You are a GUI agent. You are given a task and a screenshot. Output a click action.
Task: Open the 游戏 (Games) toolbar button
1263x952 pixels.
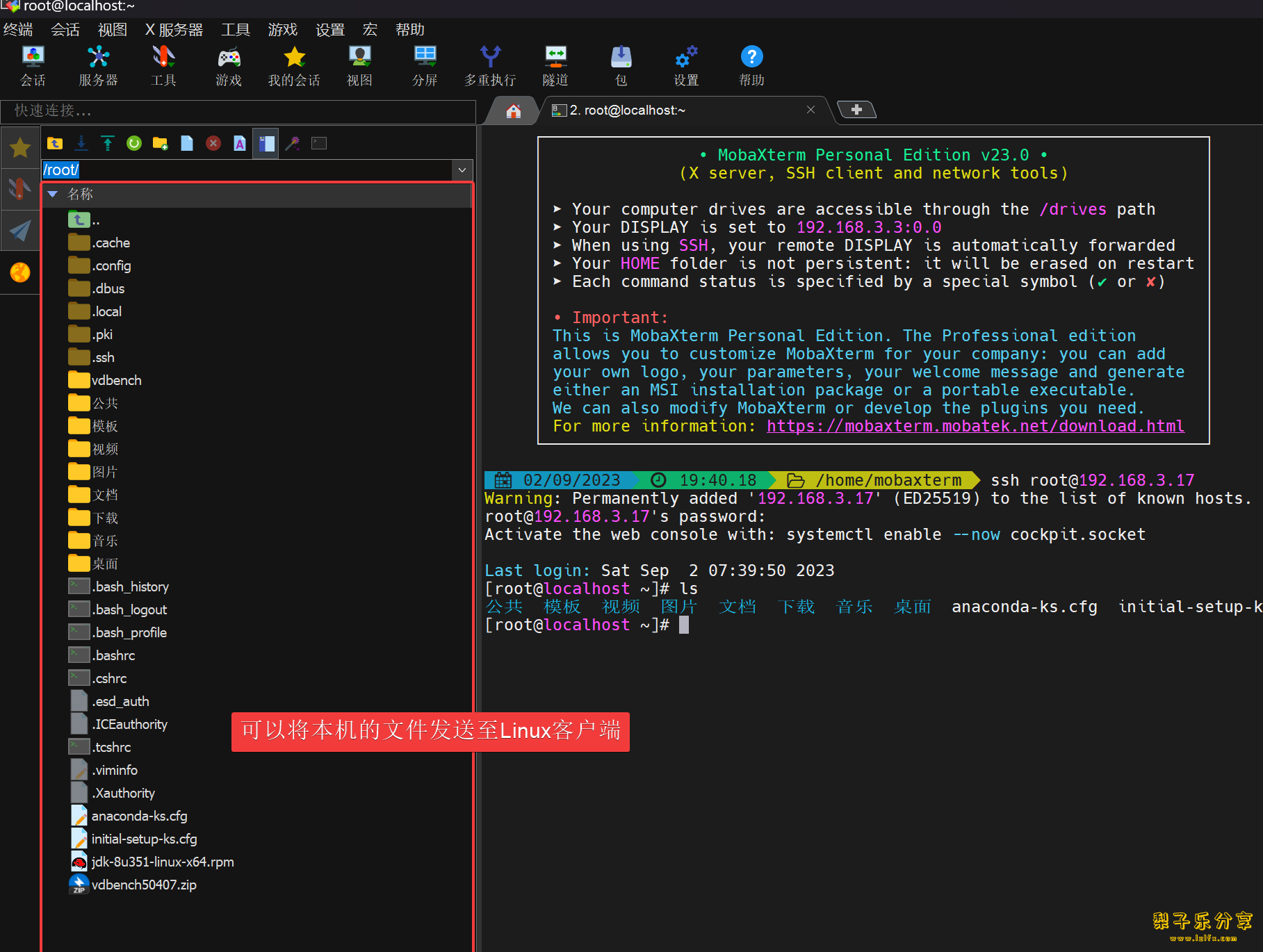[x=229, y=66]
